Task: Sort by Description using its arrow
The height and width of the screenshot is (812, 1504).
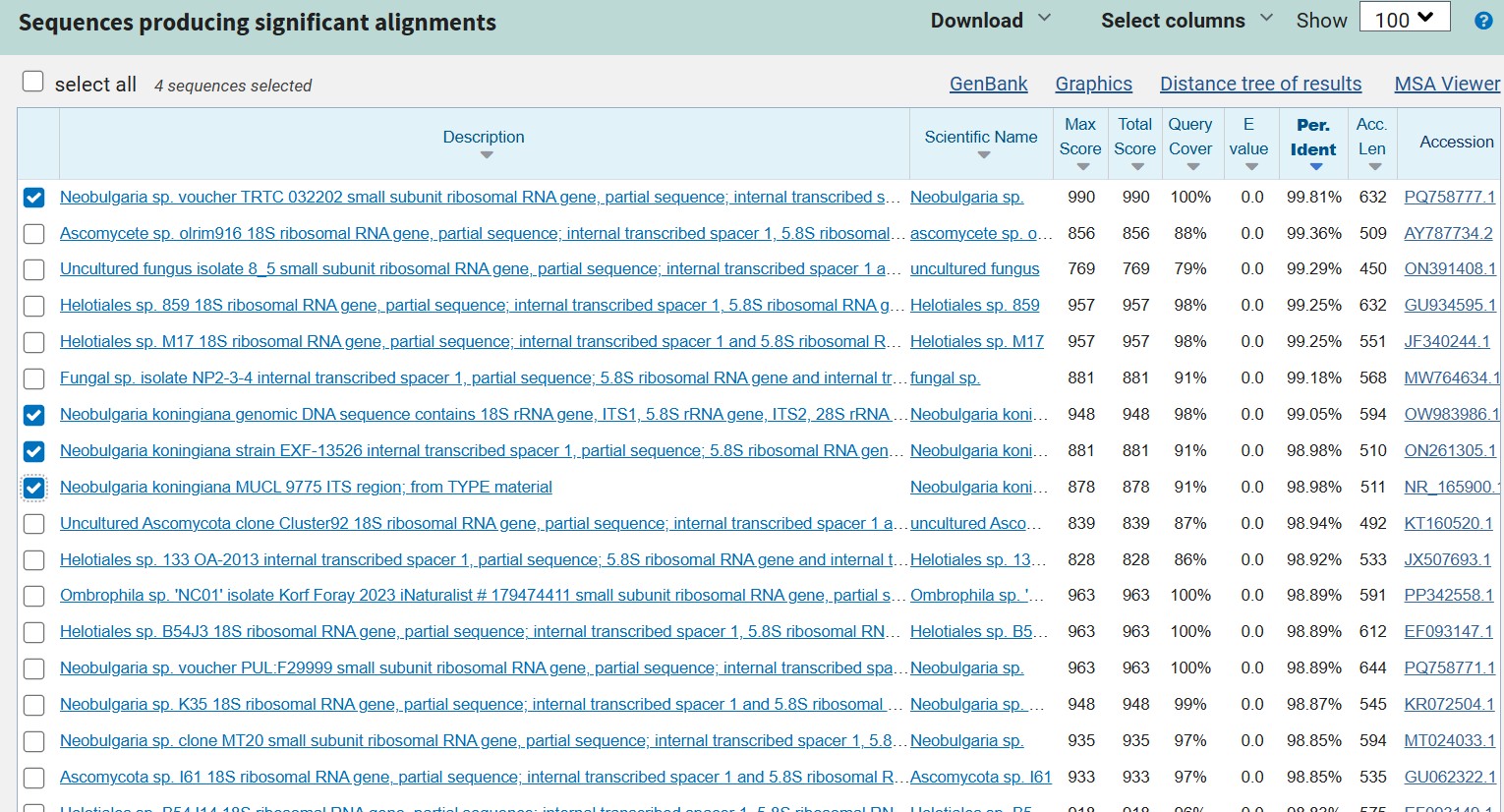Action: tap(486, 155)
